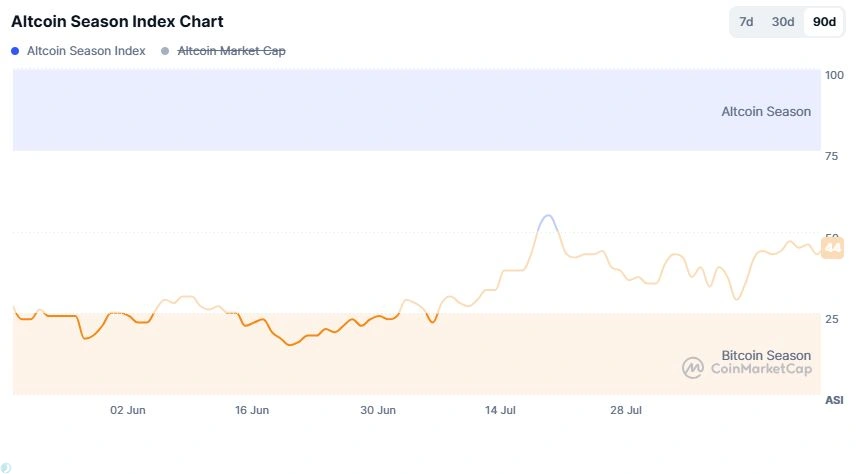Click the CoinMarketCap logo icon watermark
Screen dimensions: 858x474
coord(693,368)
